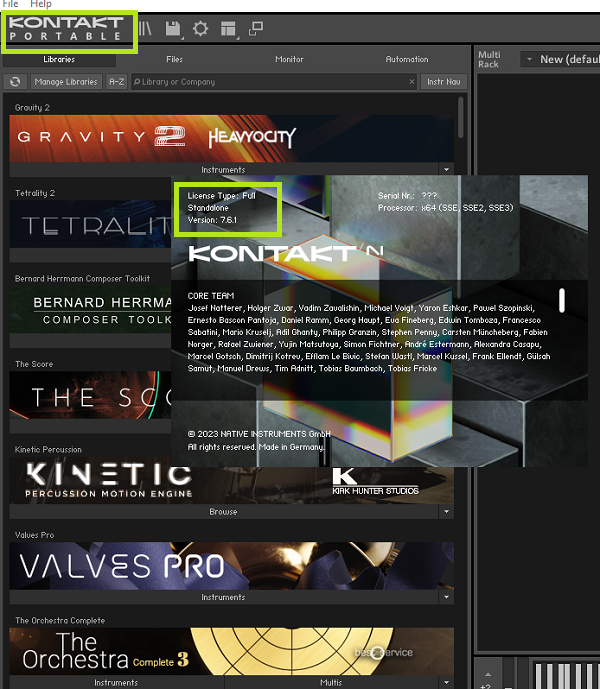Toggle the library browser icon
Viewport: 600px width, 689px height.
(145, 29)
